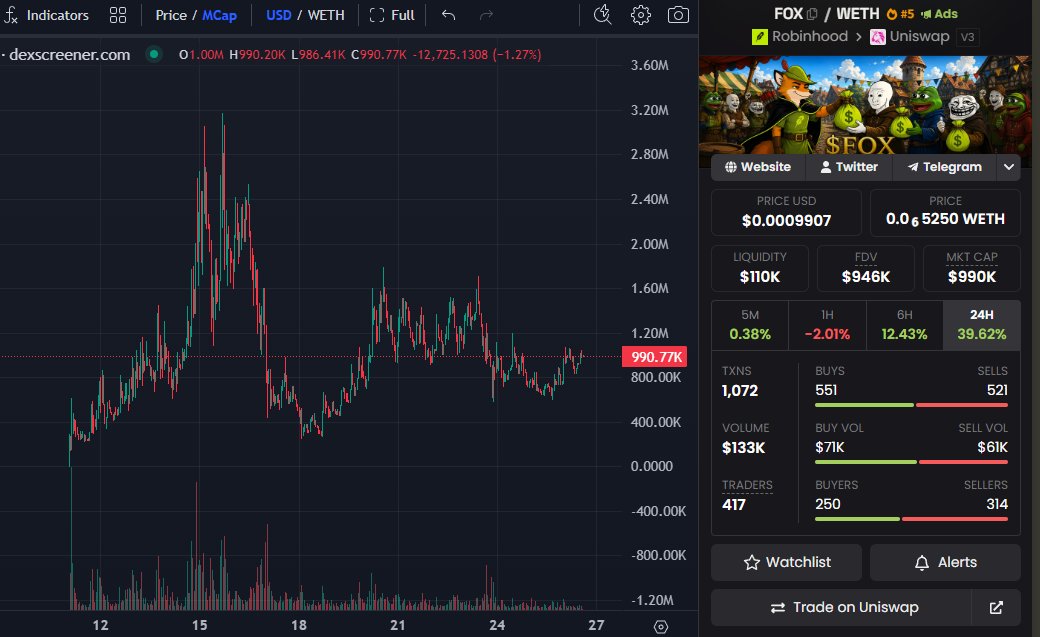Open the Uniswap DEX link
1040x637 pixels.
pyautogui.click(x=910, y=36)
